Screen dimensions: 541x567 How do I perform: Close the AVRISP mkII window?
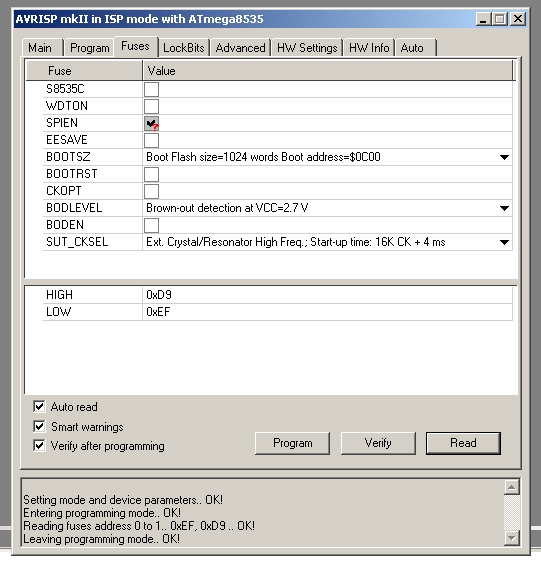pos(518,19)
